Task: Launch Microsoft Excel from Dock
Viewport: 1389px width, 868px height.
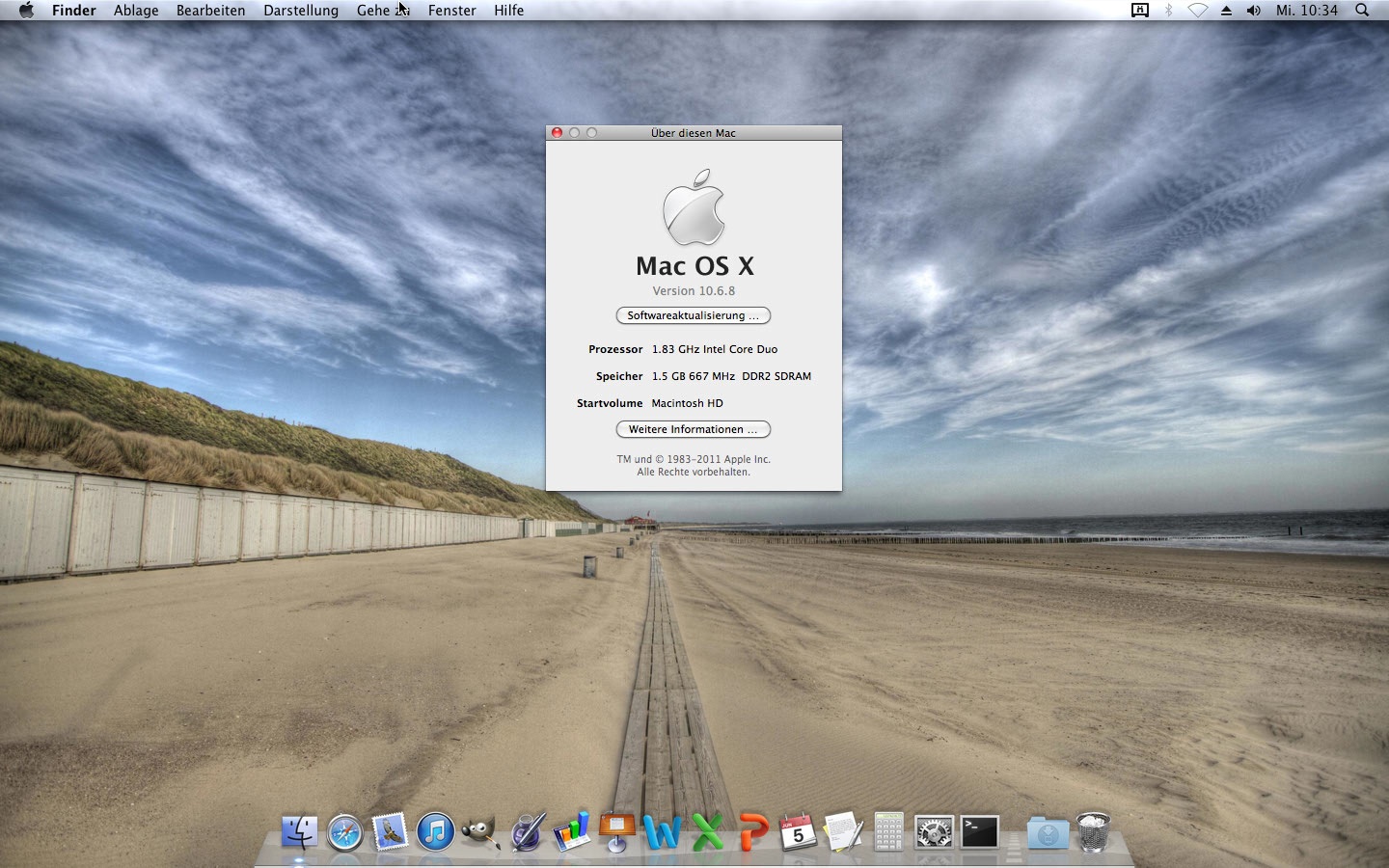Action: point(708,831)
